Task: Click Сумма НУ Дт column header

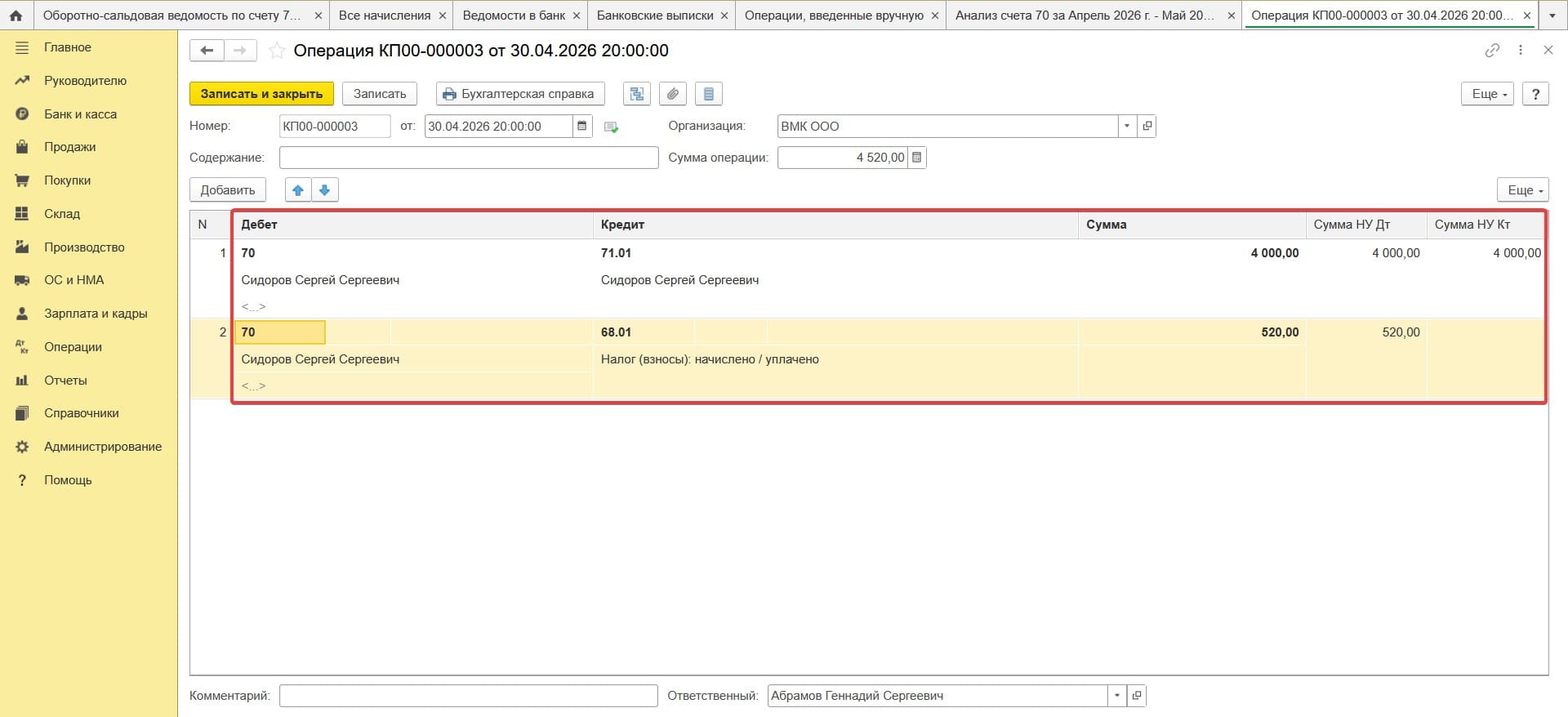Action: (x=1366, y=225)
